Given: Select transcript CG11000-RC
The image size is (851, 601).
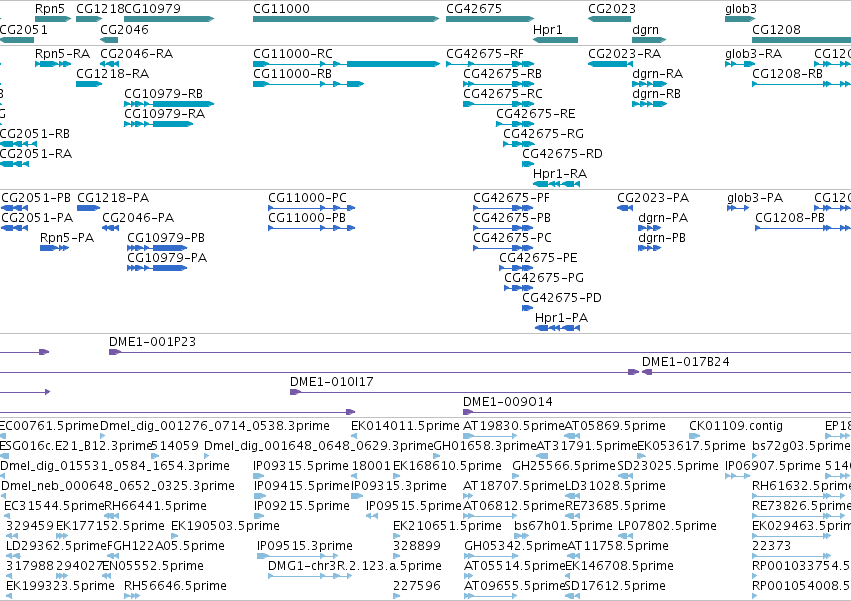Looking at the screenshot, I should (346, 64).
